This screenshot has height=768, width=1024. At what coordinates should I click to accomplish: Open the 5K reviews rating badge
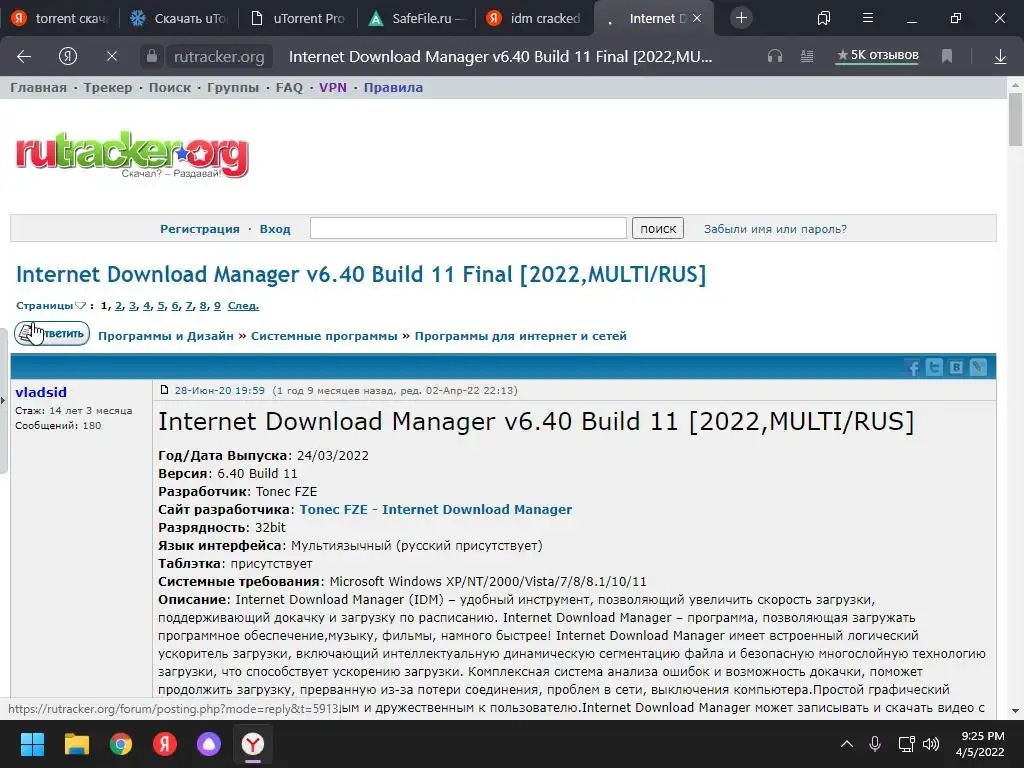coord(877,56)
